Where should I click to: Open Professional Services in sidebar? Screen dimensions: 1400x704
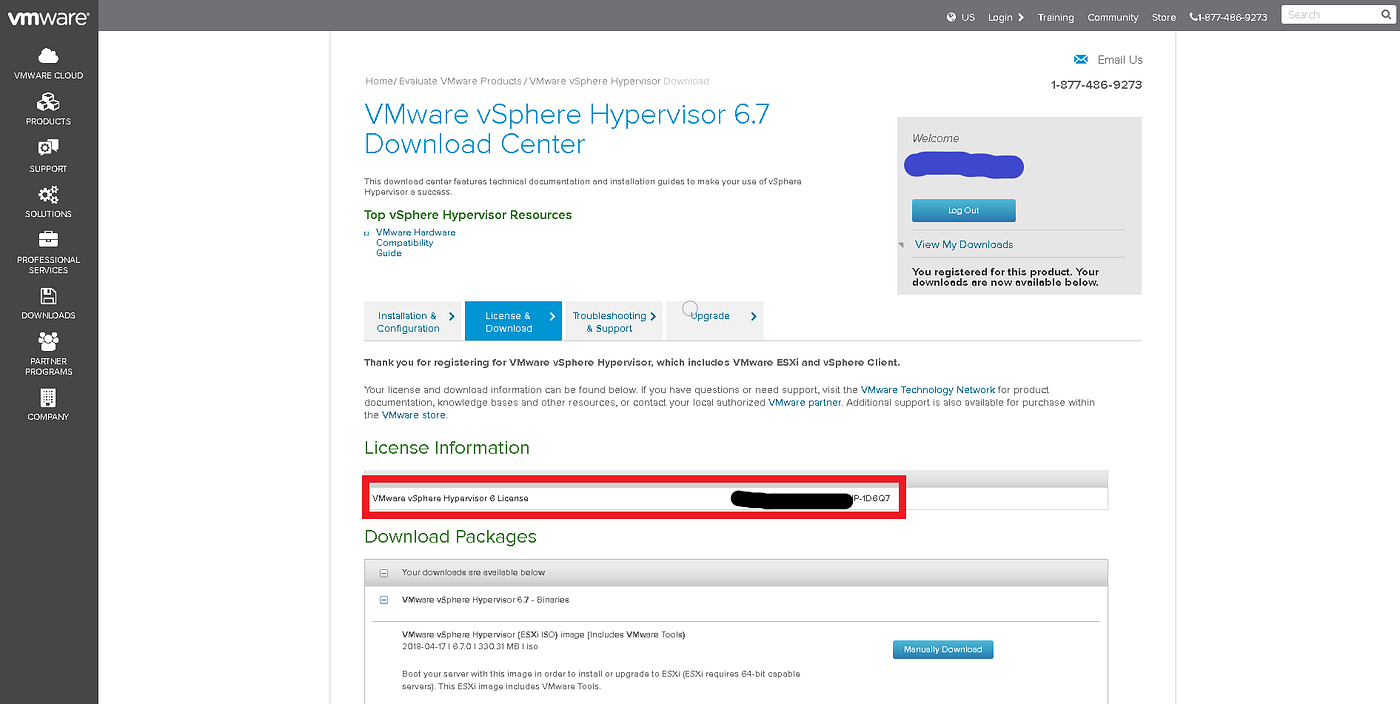(x=48, y=252)
